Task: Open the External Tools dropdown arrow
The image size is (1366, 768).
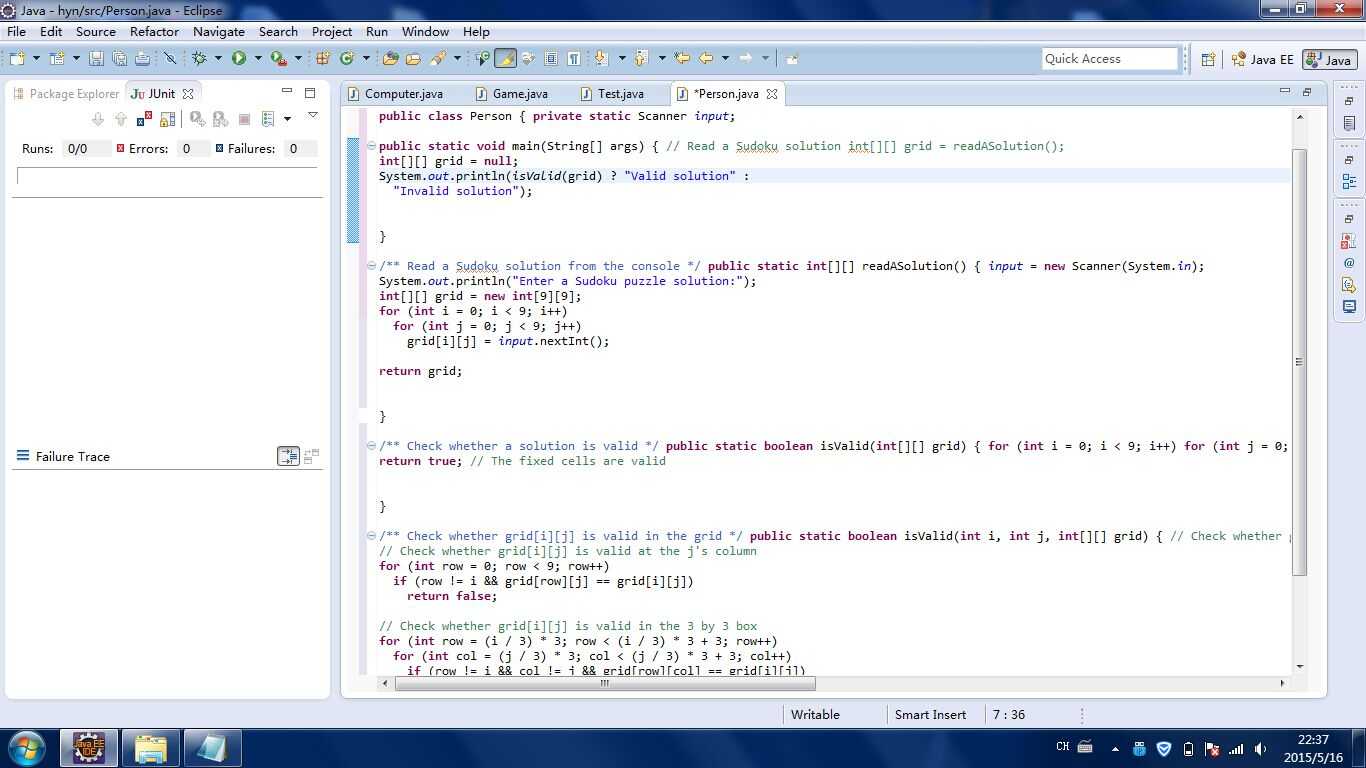Action: [x=298, y=59]
